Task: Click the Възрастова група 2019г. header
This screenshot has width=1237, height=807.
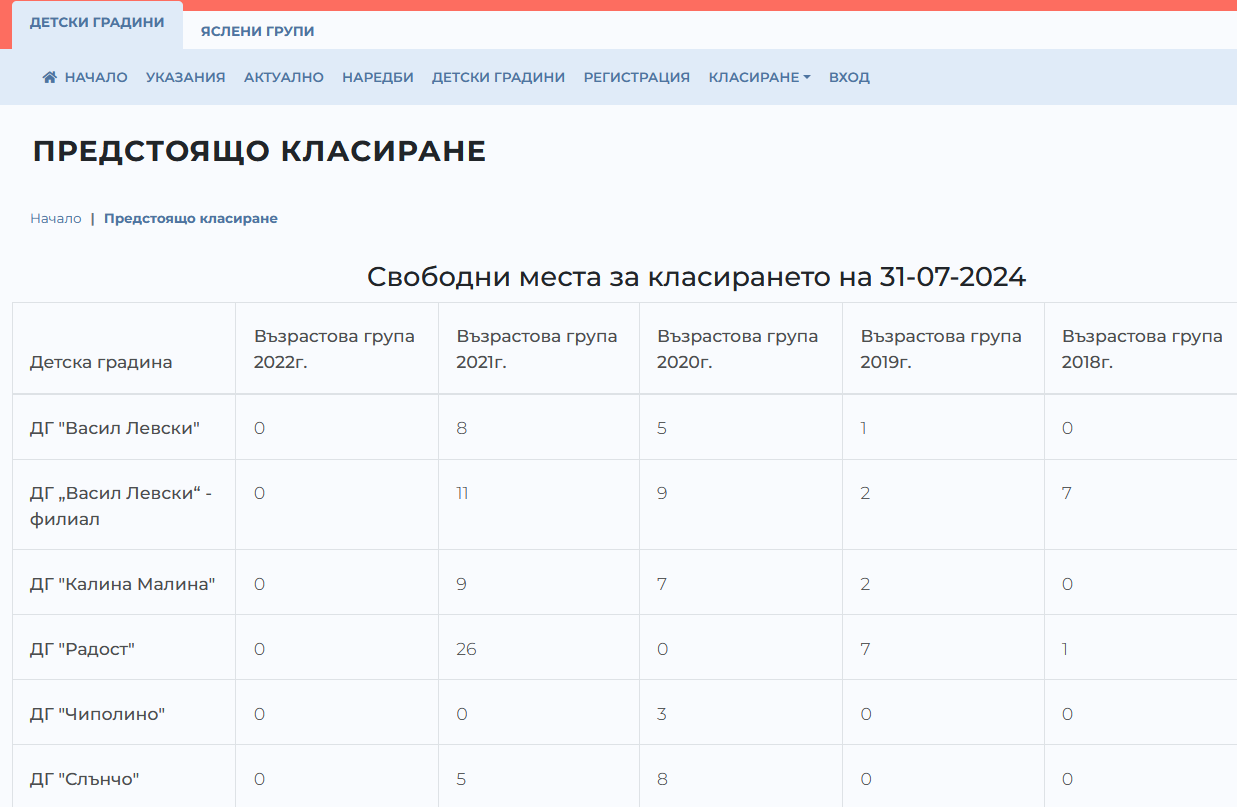Action: [941, 349]
